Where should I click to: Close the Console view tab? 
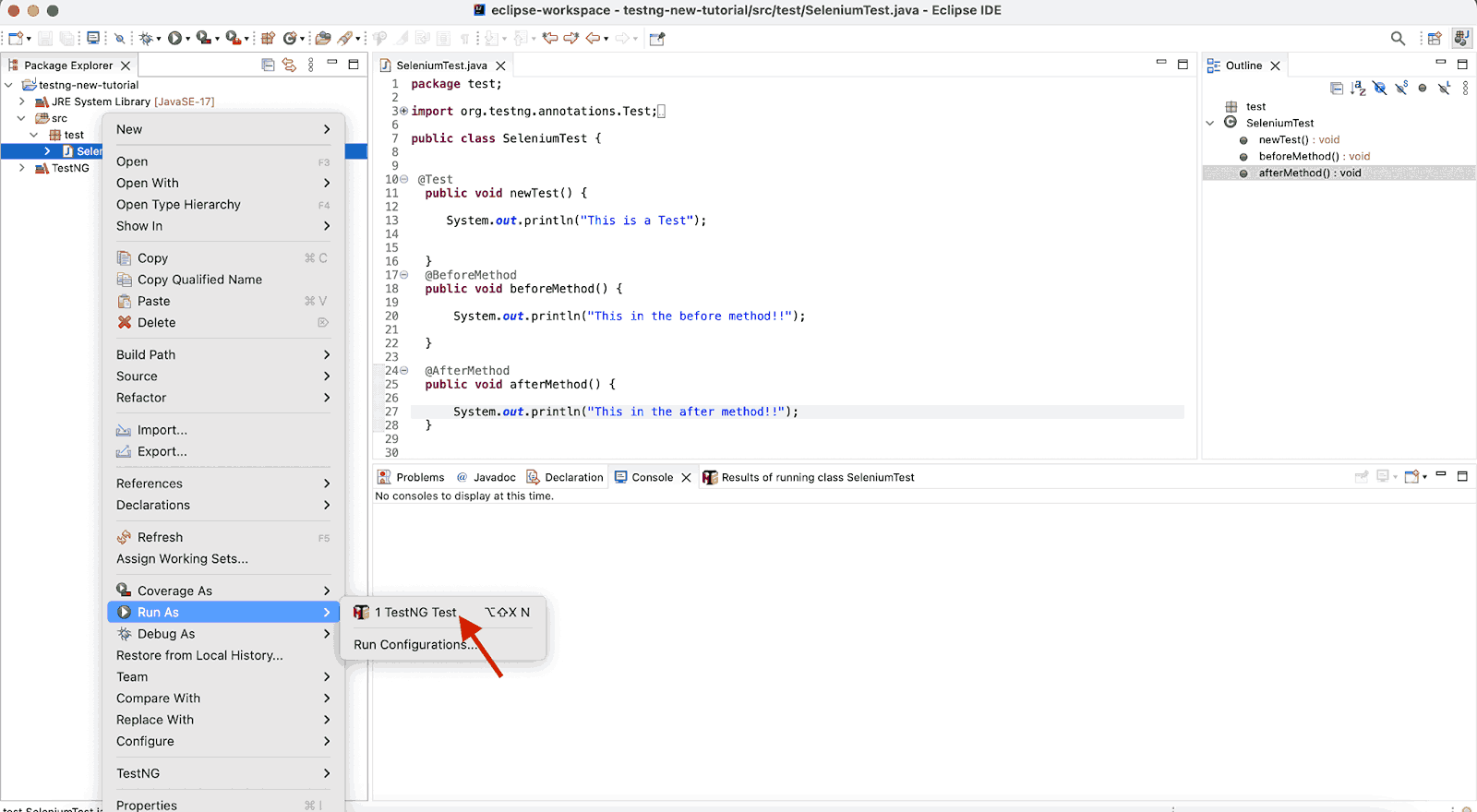686,477
